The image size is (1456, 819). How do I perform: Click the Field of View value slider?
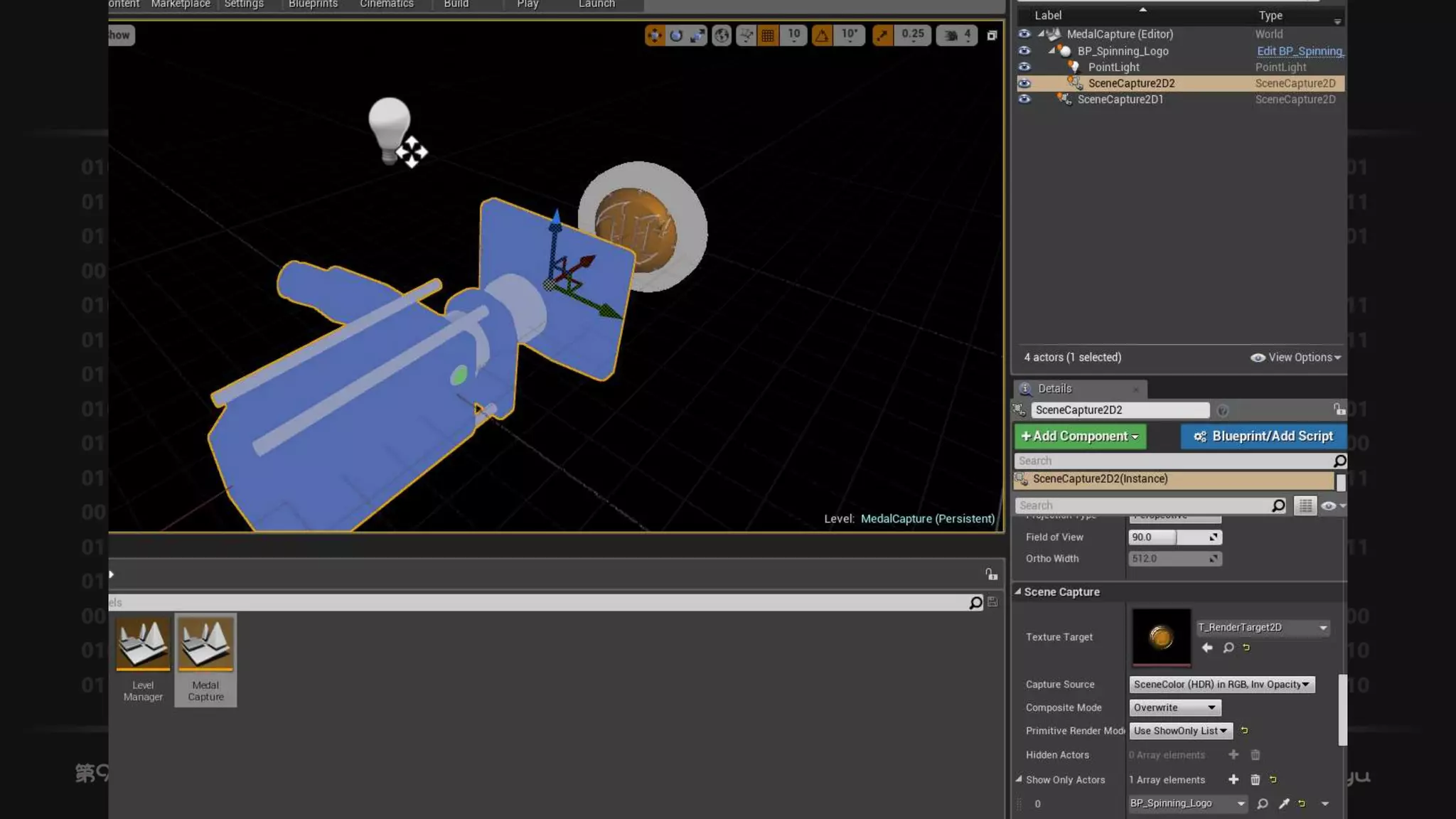[1174, 537]
